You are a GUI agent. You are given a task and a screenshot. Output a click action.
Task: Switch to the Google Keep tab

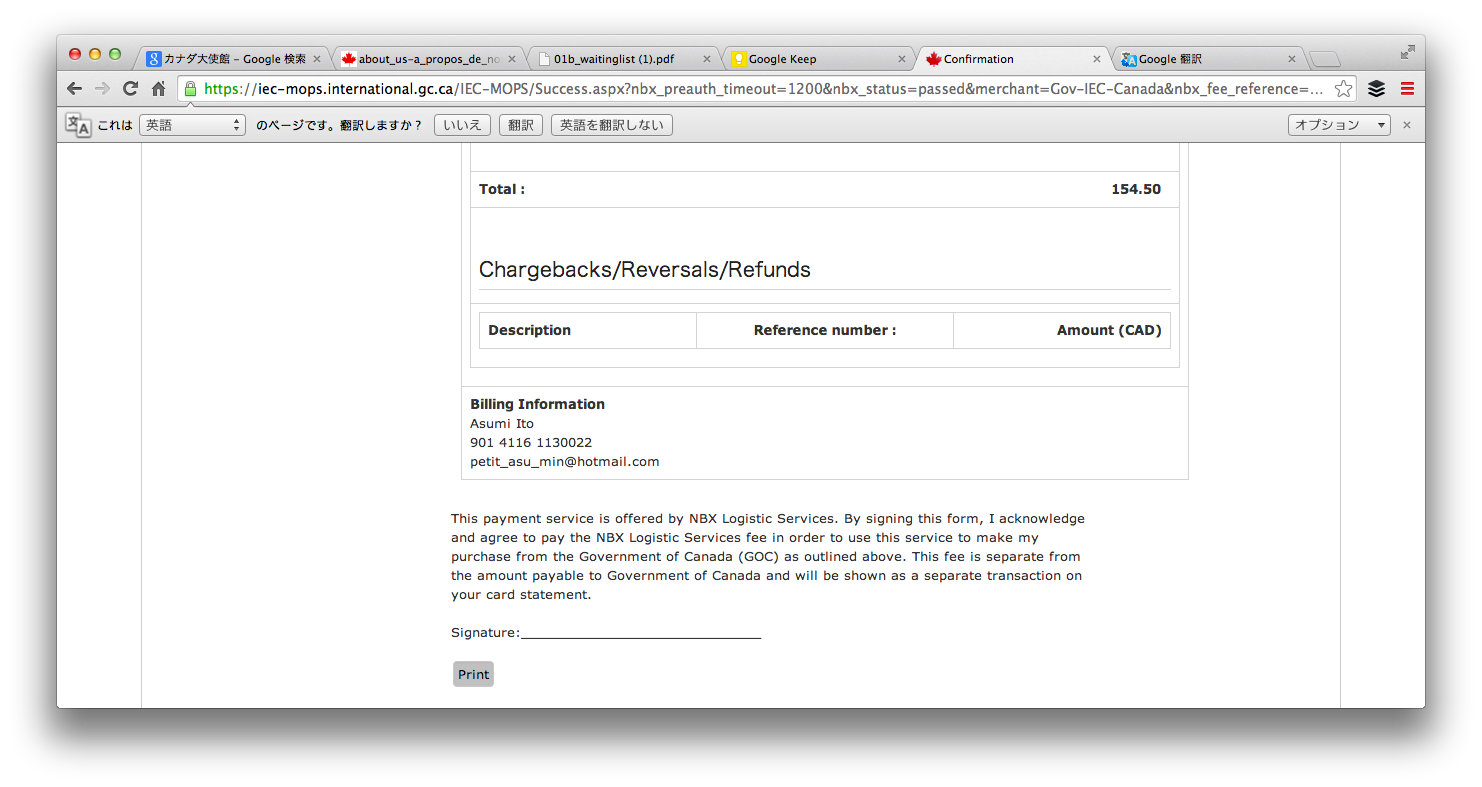tap(815, 59)
